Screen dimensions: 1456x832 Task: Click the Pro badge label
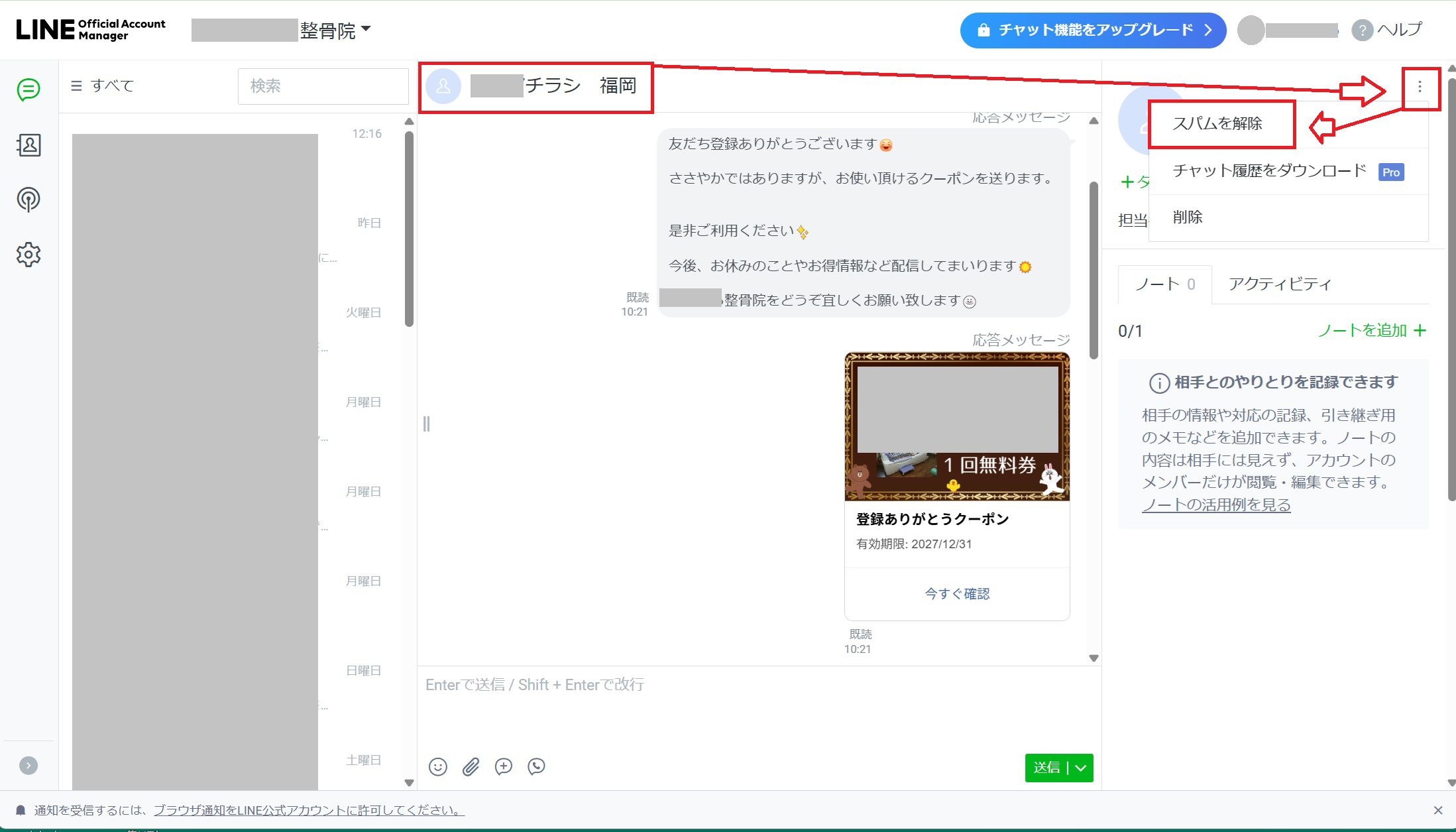click(1391, 172)
